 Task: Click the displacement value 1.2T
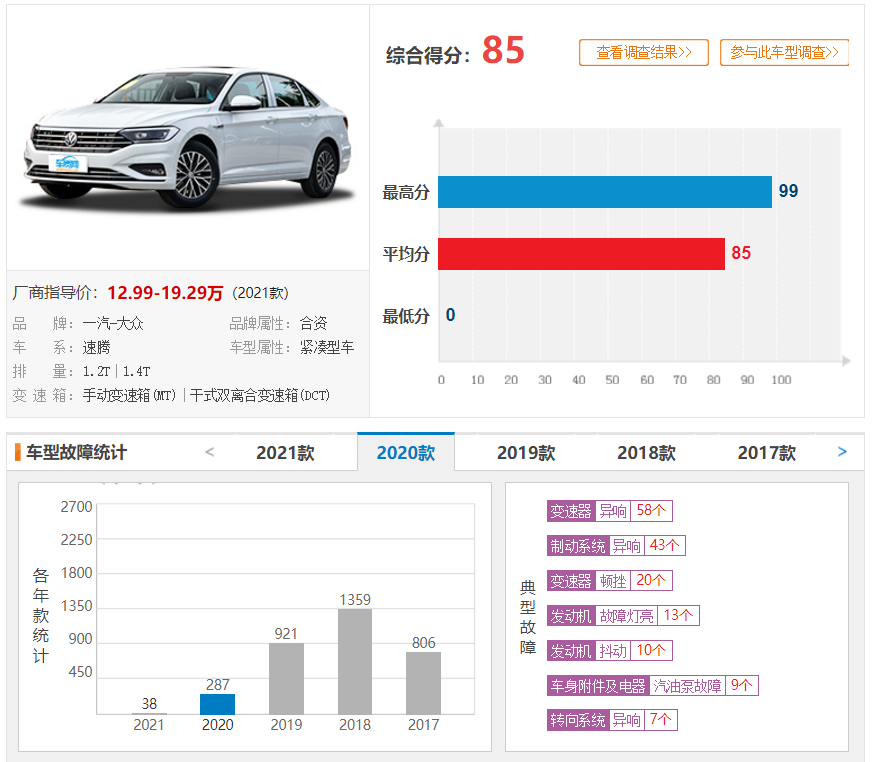tap(97, 372)
